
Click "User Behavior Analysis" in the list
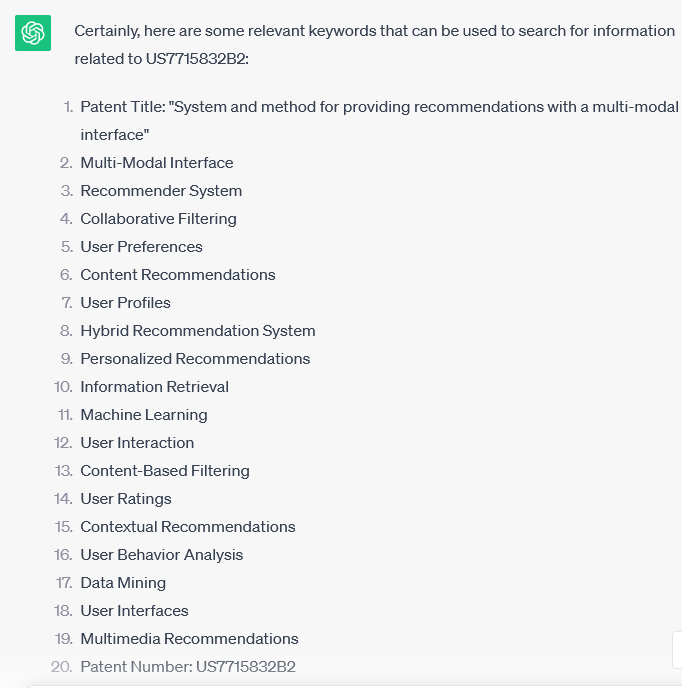pyautogui.click(x=162, y=555)
